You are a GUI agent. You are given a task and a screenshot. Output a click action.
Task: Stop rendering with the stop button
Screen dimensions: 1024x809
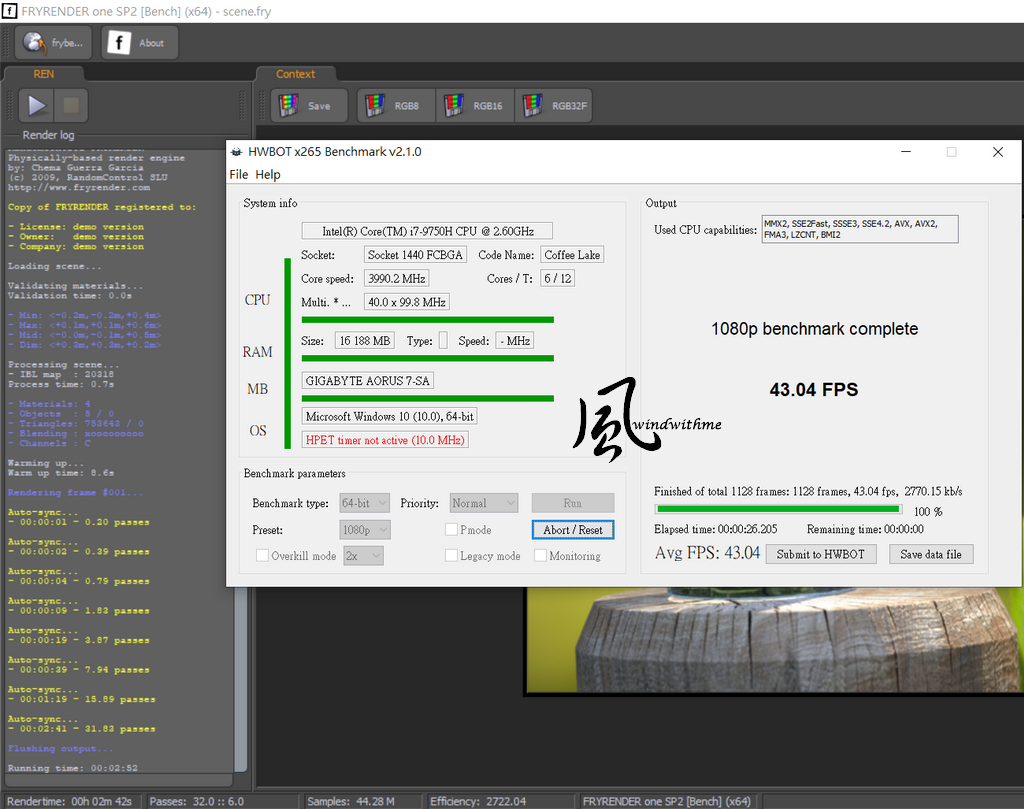(x=71, y=105)
